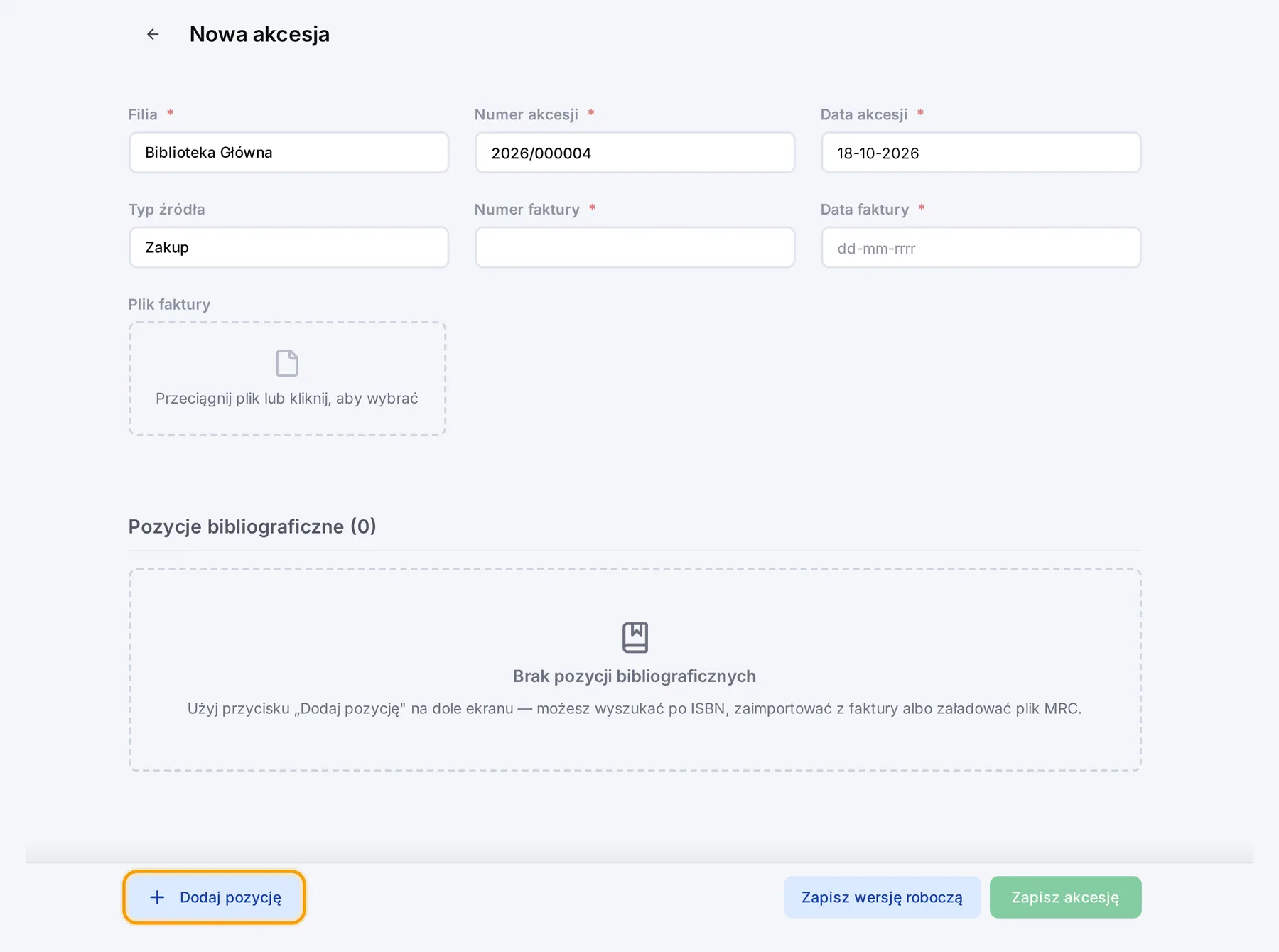This screenshot has width=1279, height=952.
Task: Click into the empty Numer faktury field
Action: point(635,247)
